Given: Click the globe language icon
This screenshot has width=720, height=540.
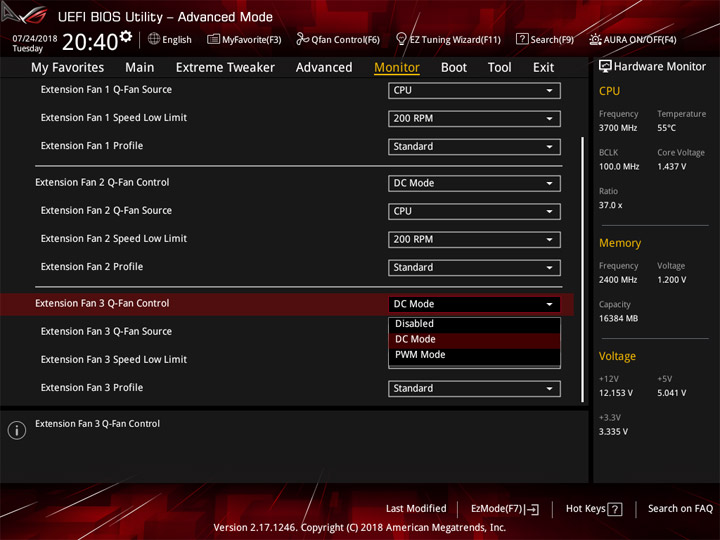Looking at the screenshot, I should pos(154,39).
